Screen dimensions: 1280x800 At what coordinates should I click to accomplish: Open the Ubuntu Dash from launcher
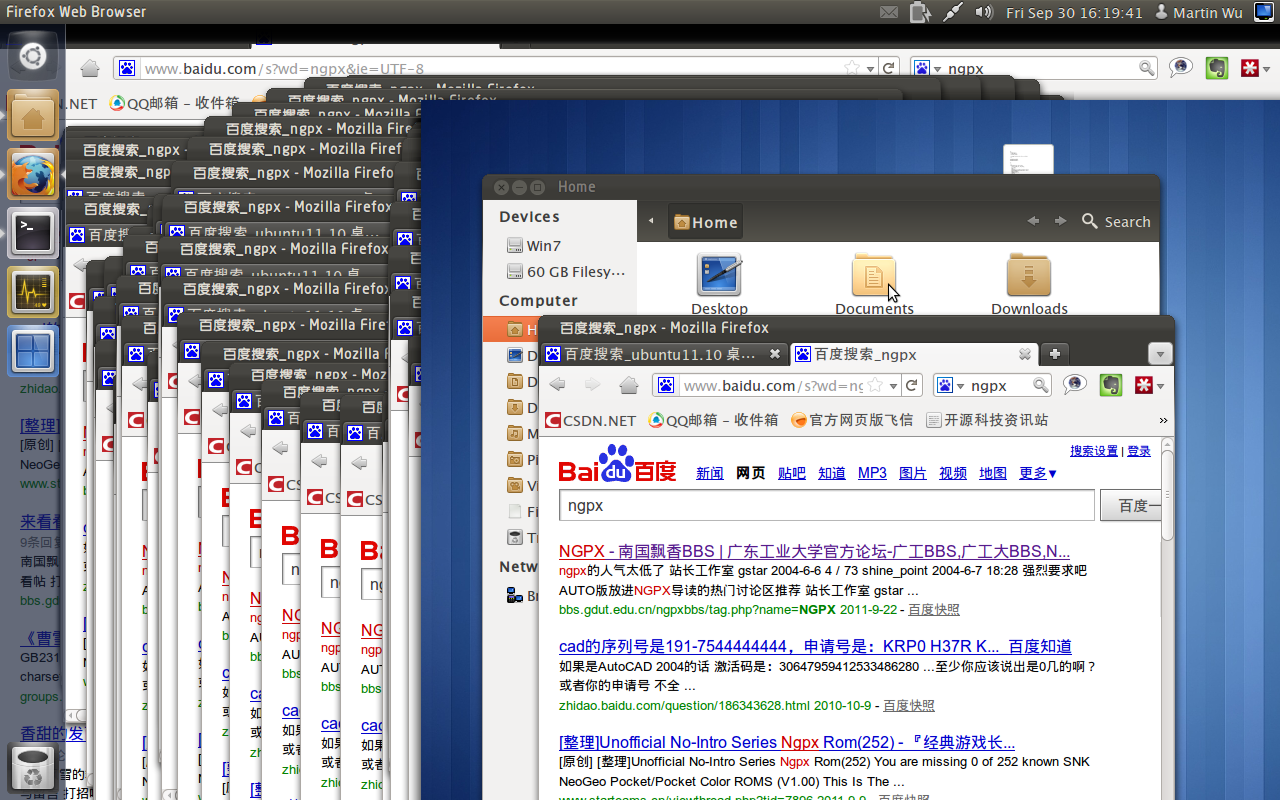click(33, 56)
